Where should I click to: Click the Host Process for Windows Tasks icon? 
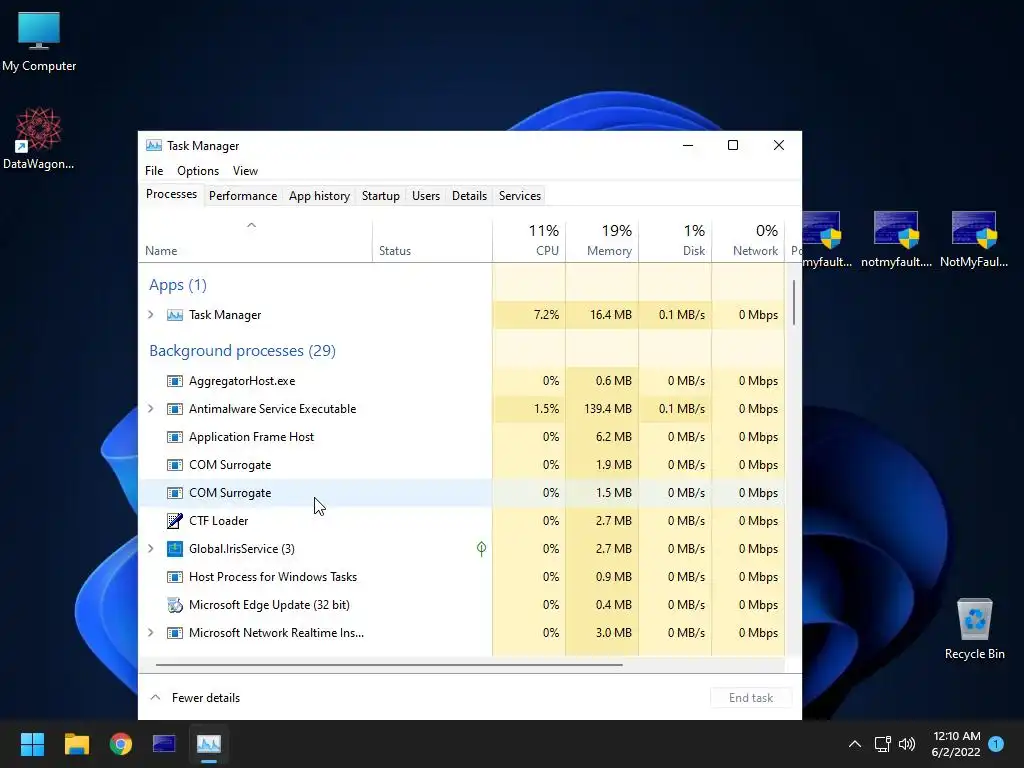tap(174, 577)
